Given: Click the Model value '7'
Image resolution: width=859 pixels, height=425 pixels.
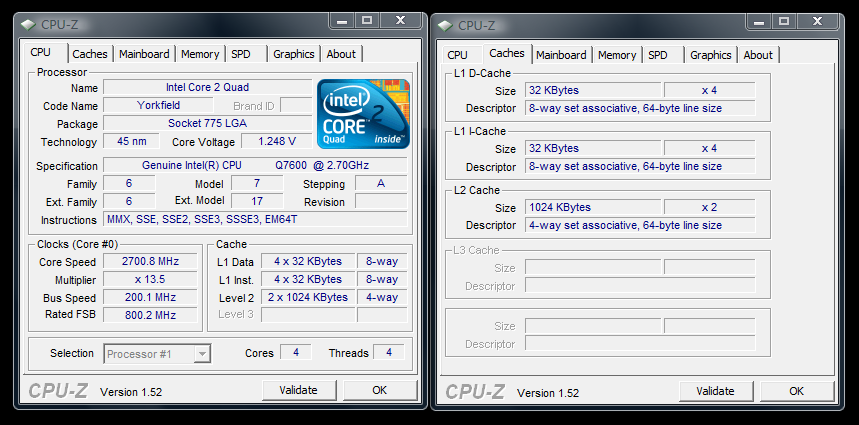Looking at the screenshot, I should [257, 183].
